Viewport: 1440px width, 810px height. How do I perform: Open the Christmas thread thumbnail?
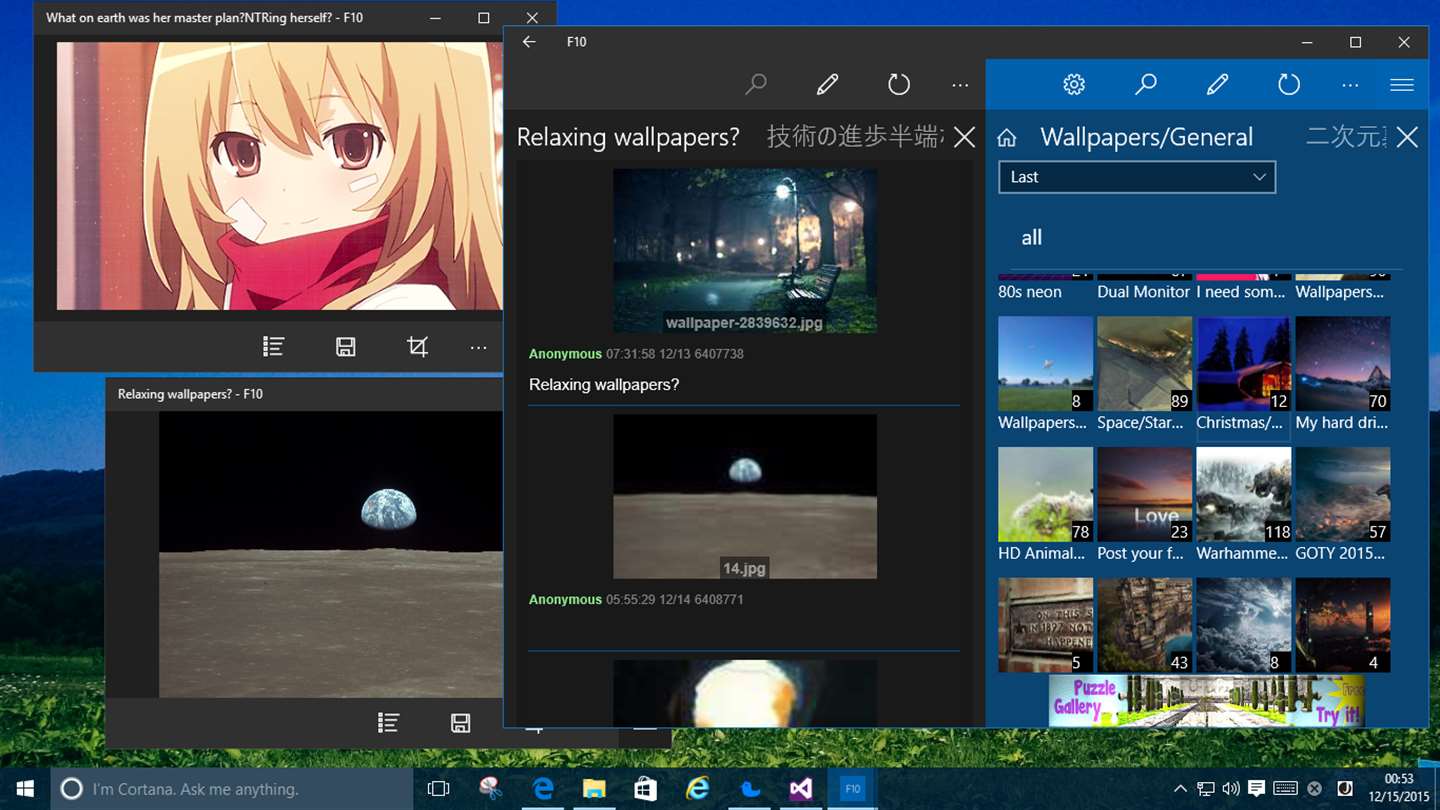[1243, 364]
